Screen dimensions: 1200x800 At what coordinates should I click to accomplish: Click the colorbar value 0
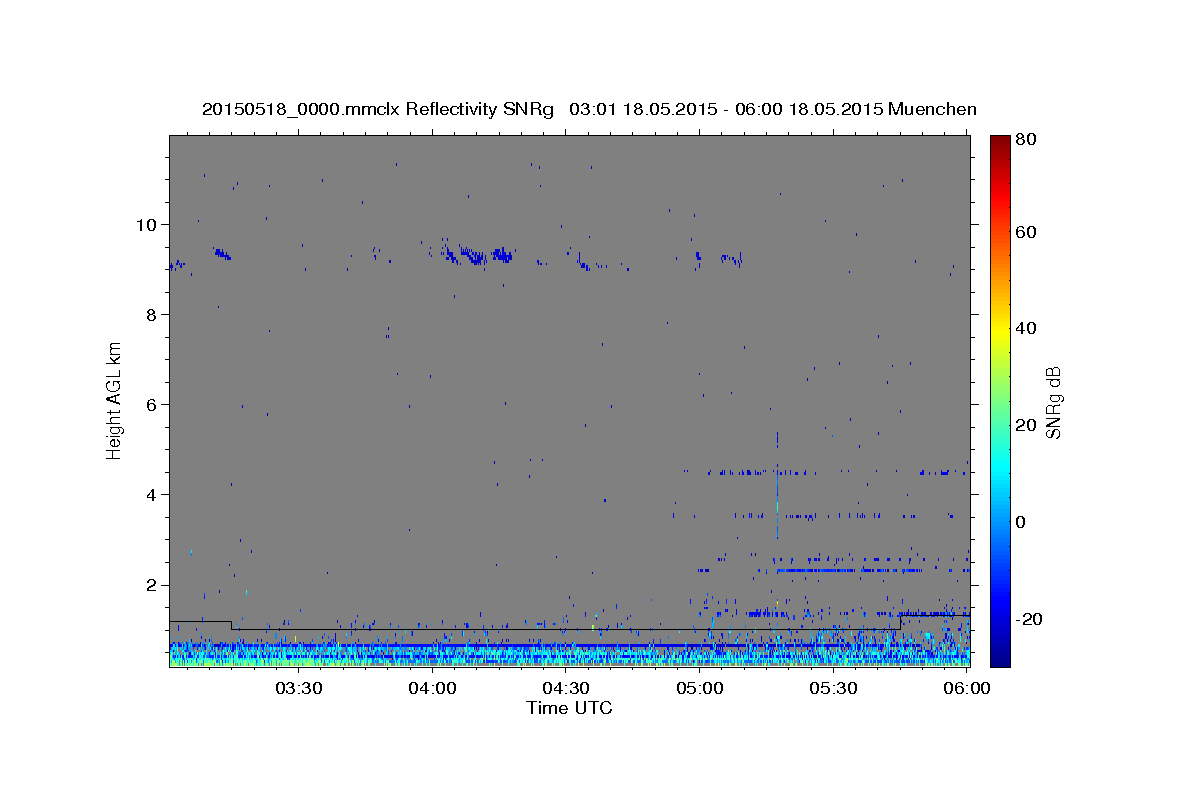point(1023,522)
